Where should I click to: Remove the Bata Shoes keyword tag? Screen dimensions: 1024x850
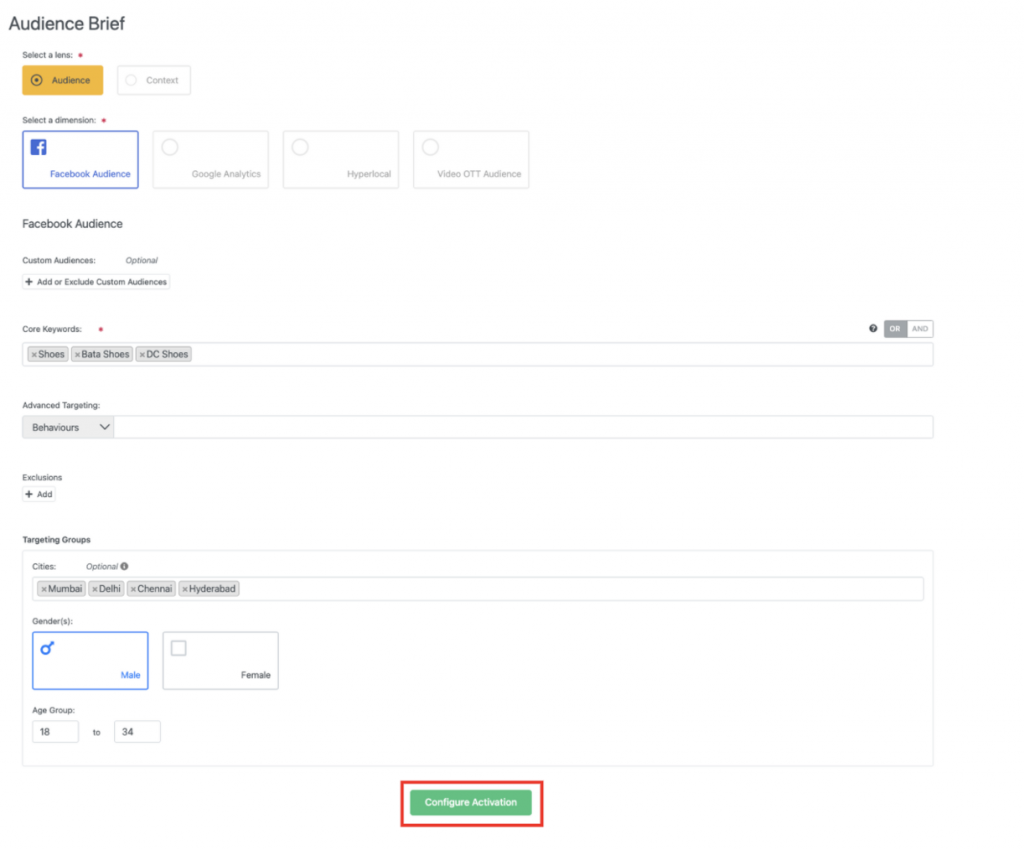tap(77, 354)
